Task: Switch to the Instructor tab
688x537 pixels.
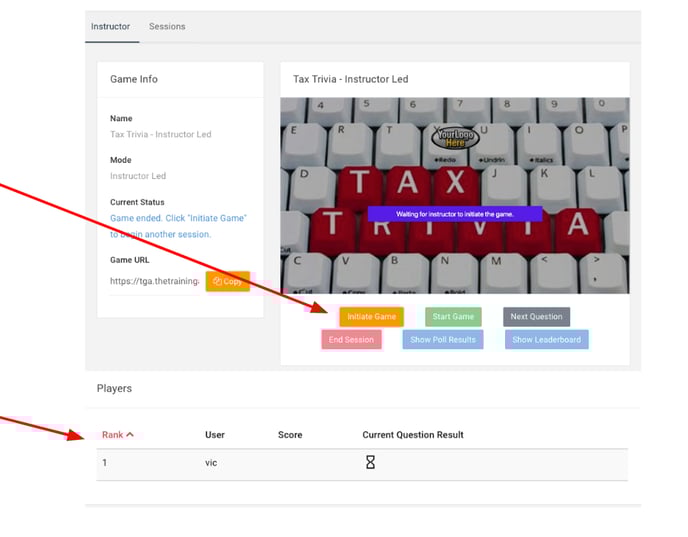Action: [x=110, y=26]
